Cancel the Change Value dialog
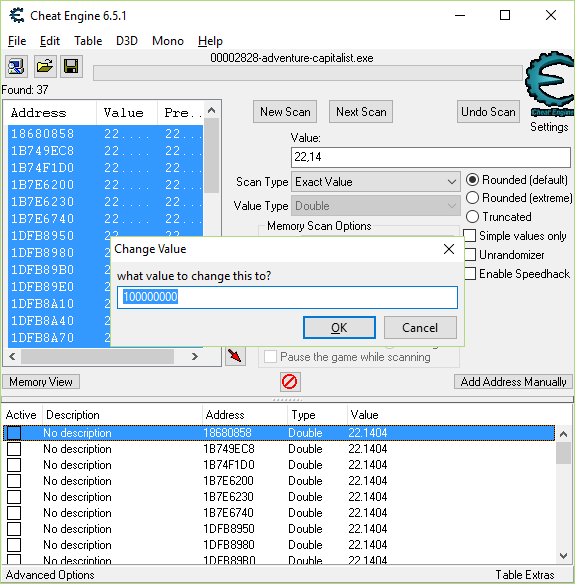This screenshot has width=575, height=584. (x=420, y=328)
